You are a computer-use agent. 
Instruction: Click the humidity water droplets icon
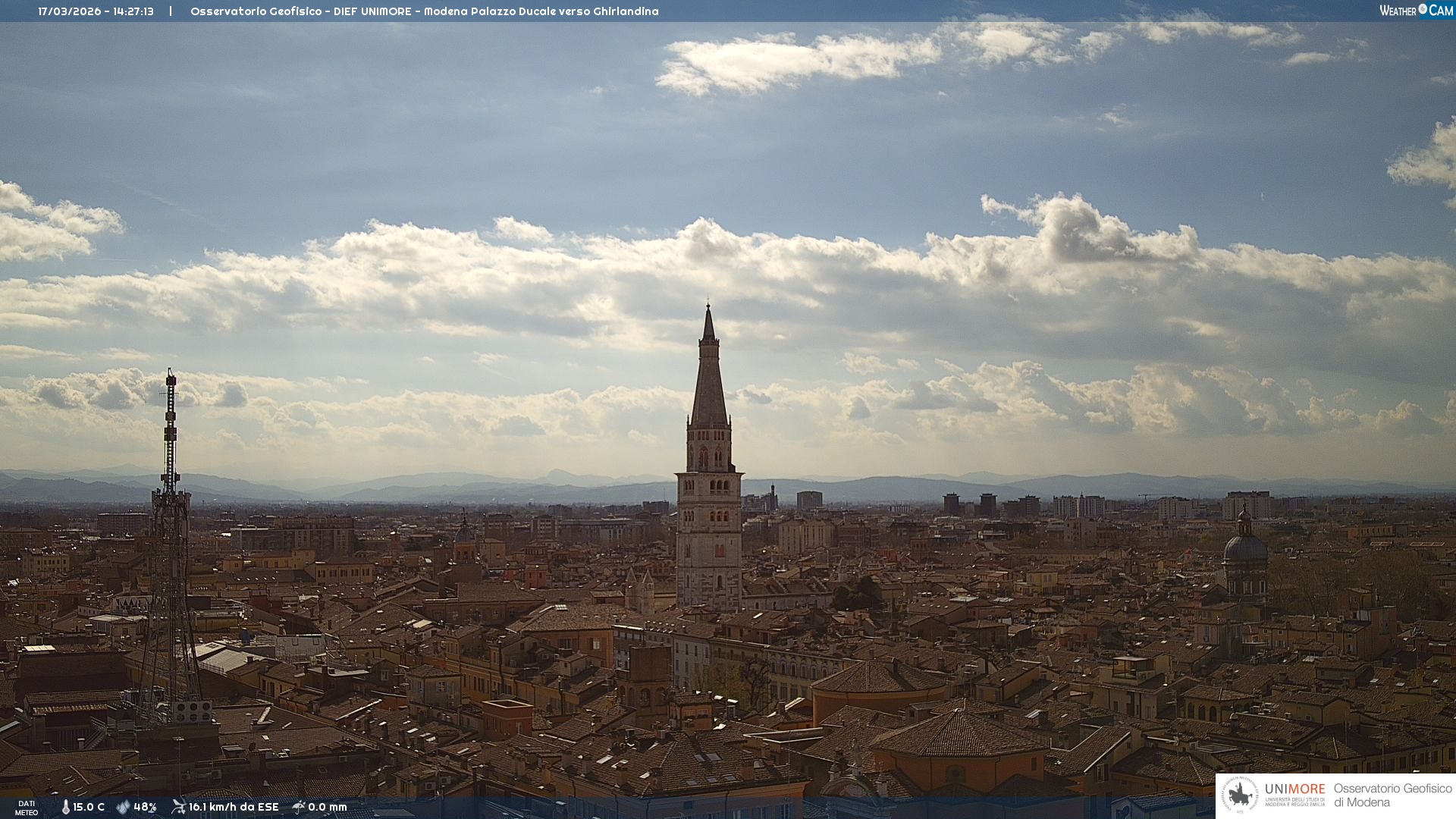click(123, 807)
